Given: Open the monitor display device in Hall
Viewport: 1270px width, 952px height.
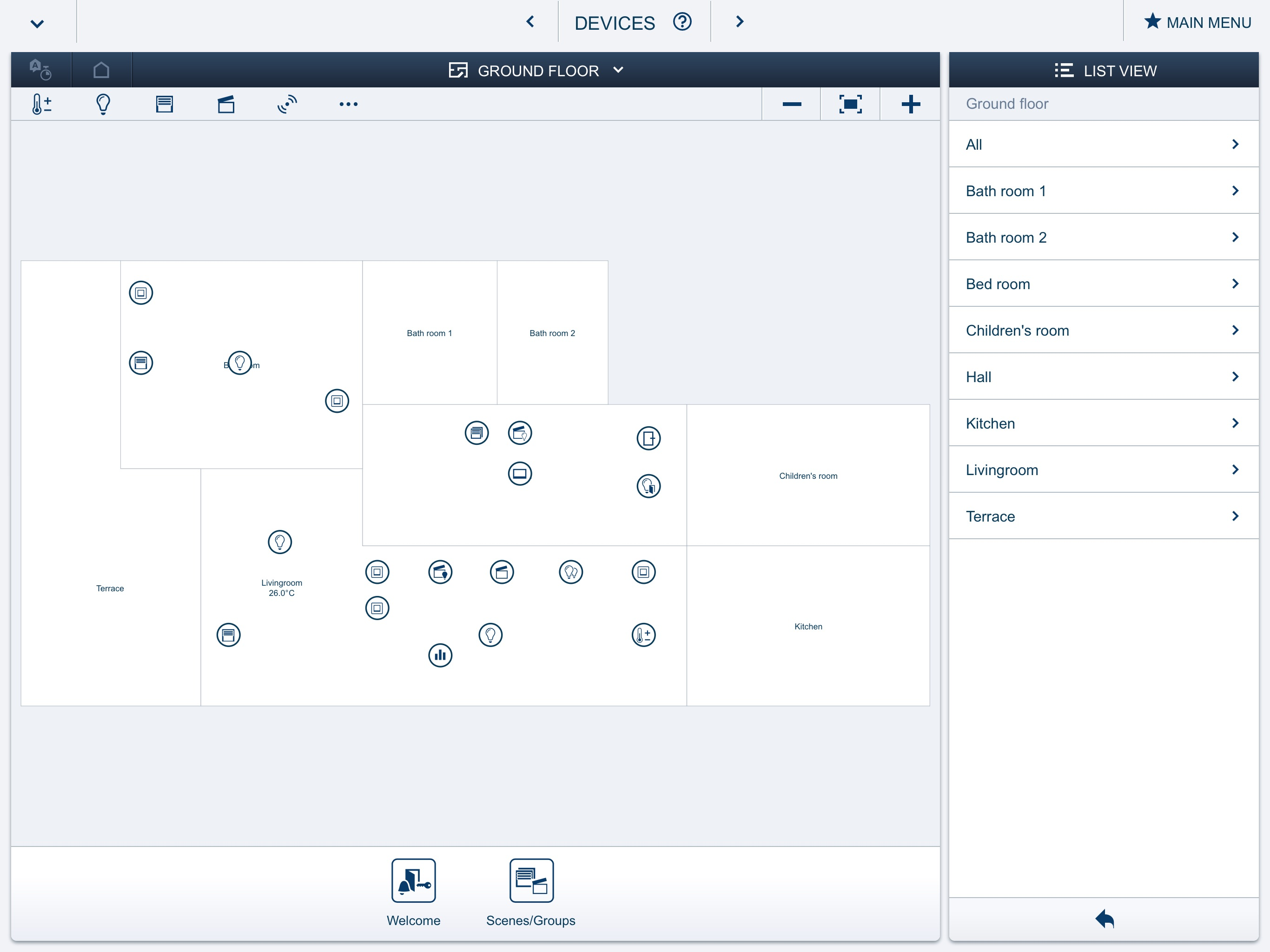Looking at the screenshot, I should point(520,474).
